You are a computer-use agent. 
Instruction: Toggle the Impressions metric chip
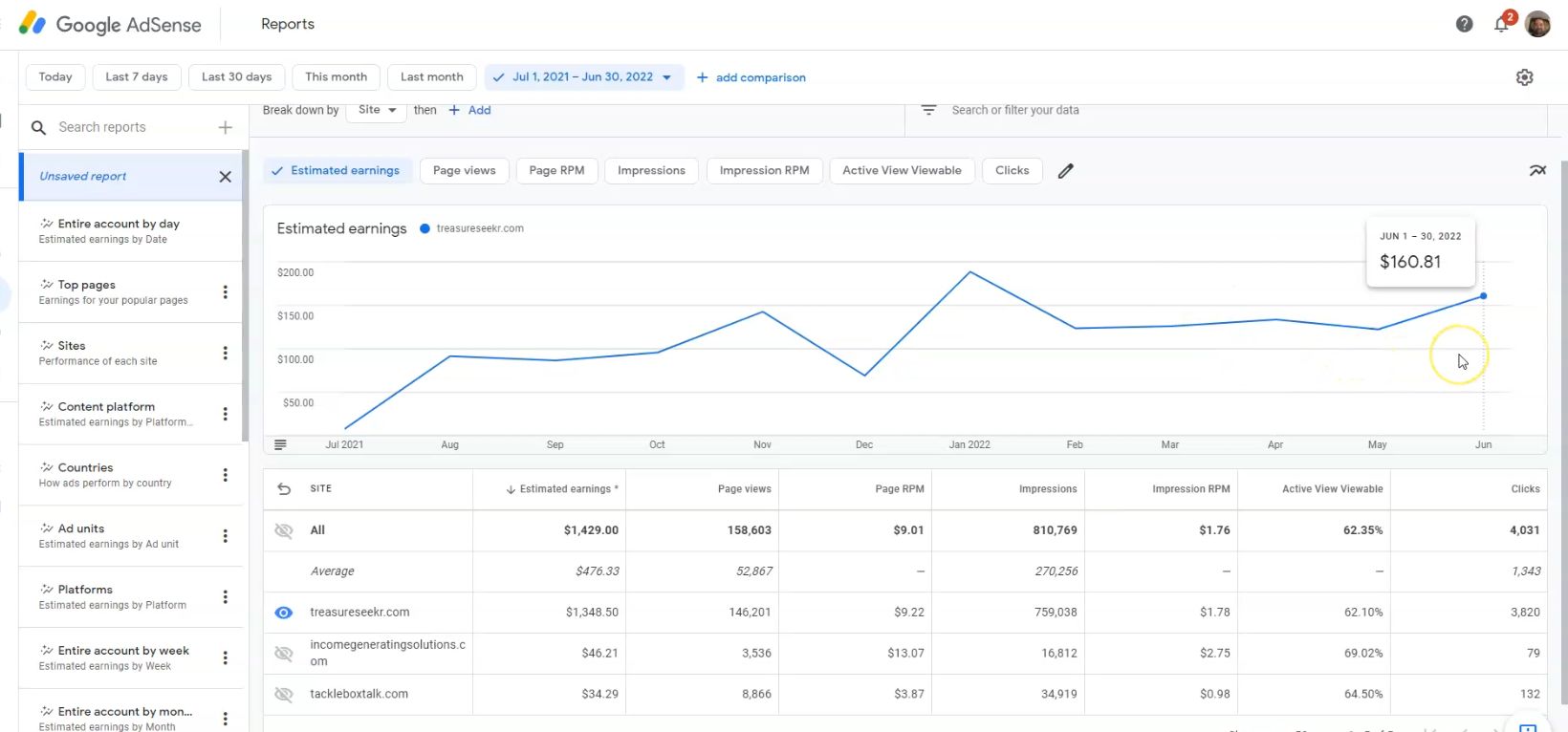tap(651, 171)
